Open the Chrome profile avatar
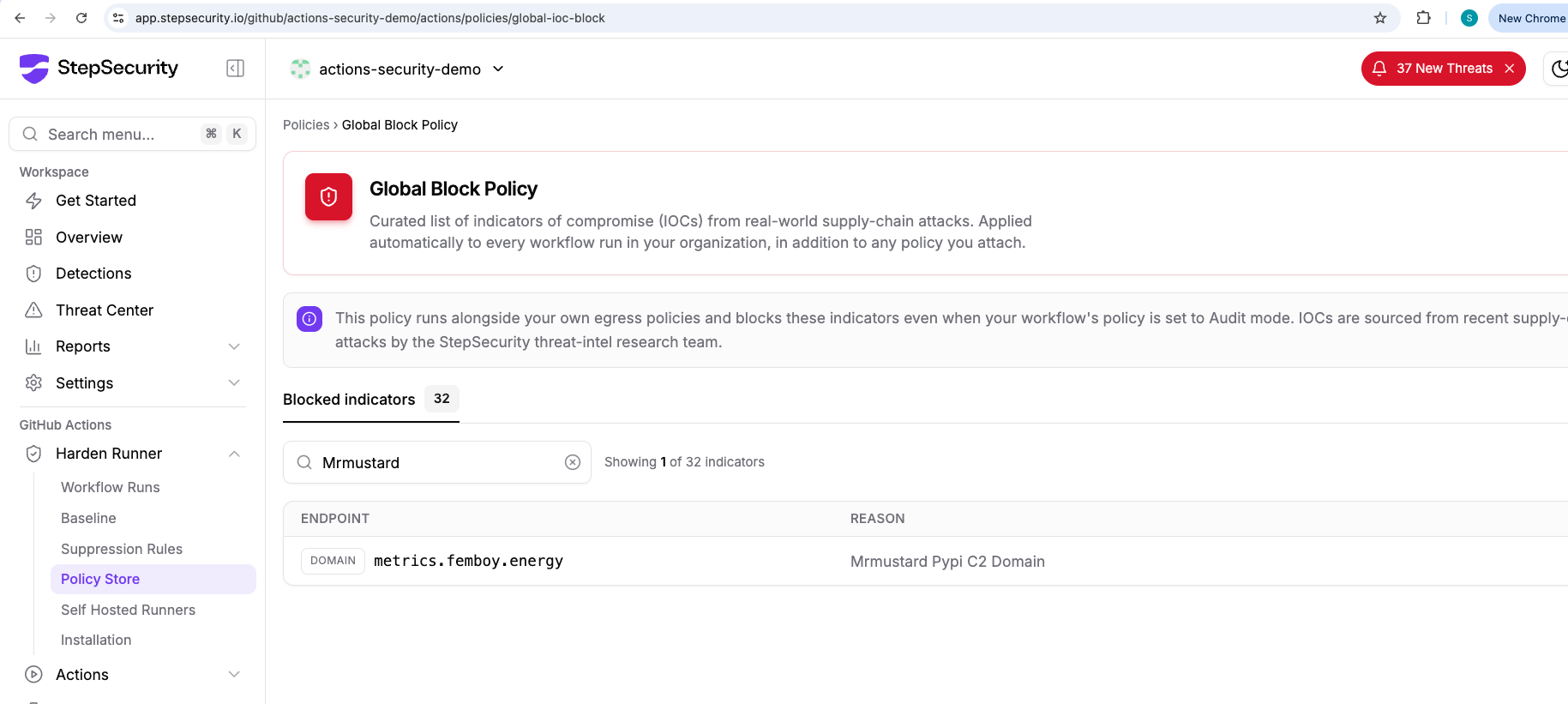1568x704 pixels. [x=1469, y=18]
